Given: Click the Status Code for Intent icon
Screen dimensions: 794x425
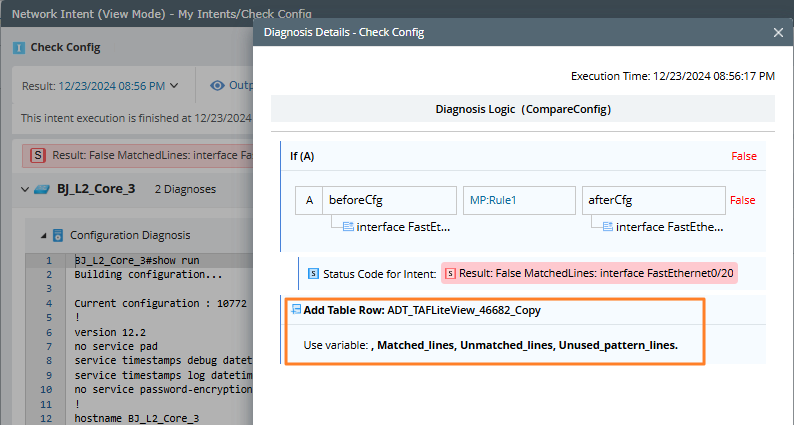Looking at the screenshot, I should (x=314, y=273).
